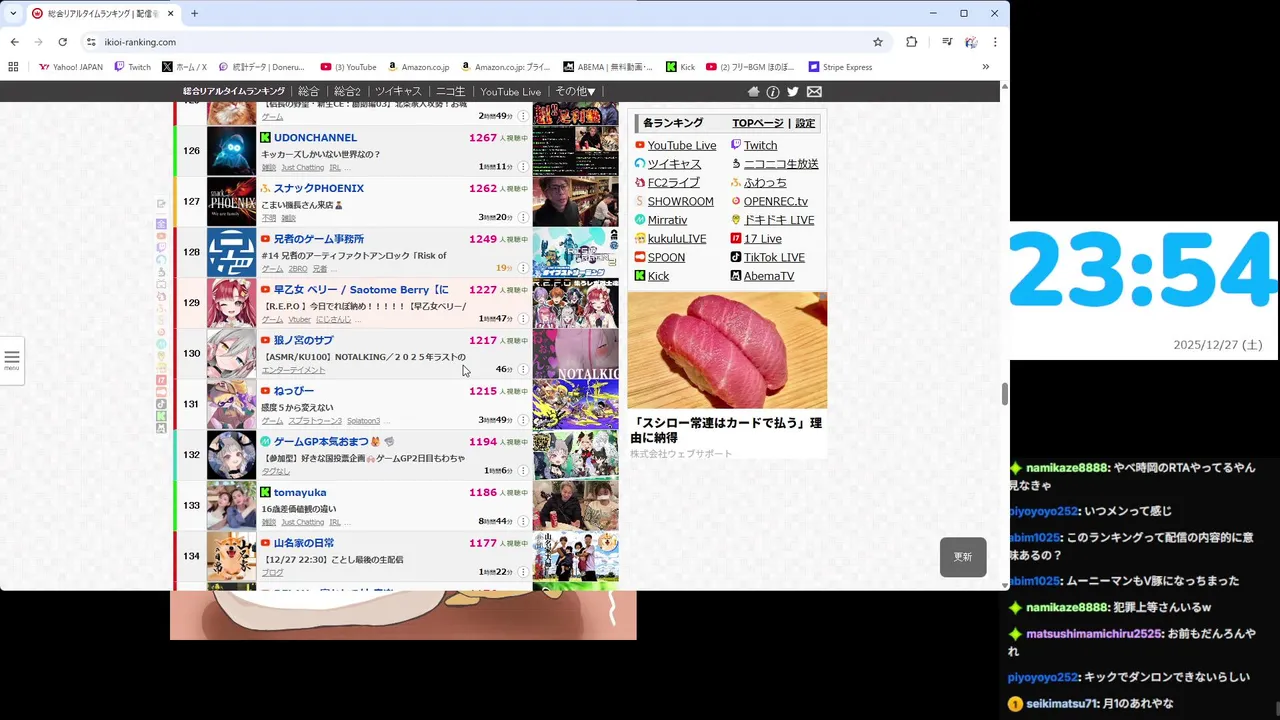1280x720 pixels.
Task: Switch to the 総合2 tab
Action: (x=347, y=91)
